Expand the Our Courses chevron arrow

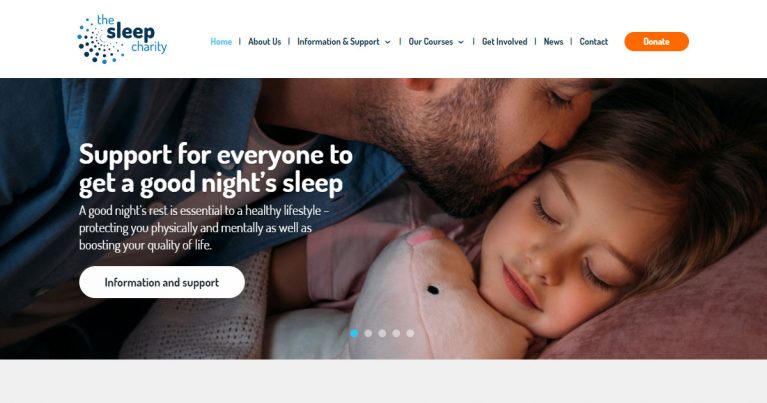coord(461,42)
